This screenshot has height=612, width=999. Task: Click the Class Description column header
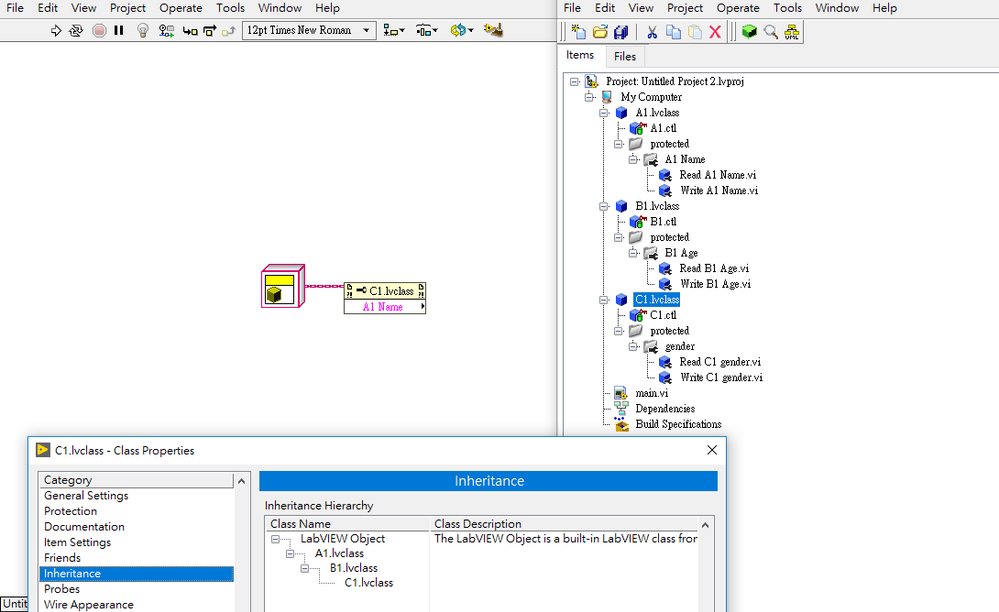tap(564, 523)
